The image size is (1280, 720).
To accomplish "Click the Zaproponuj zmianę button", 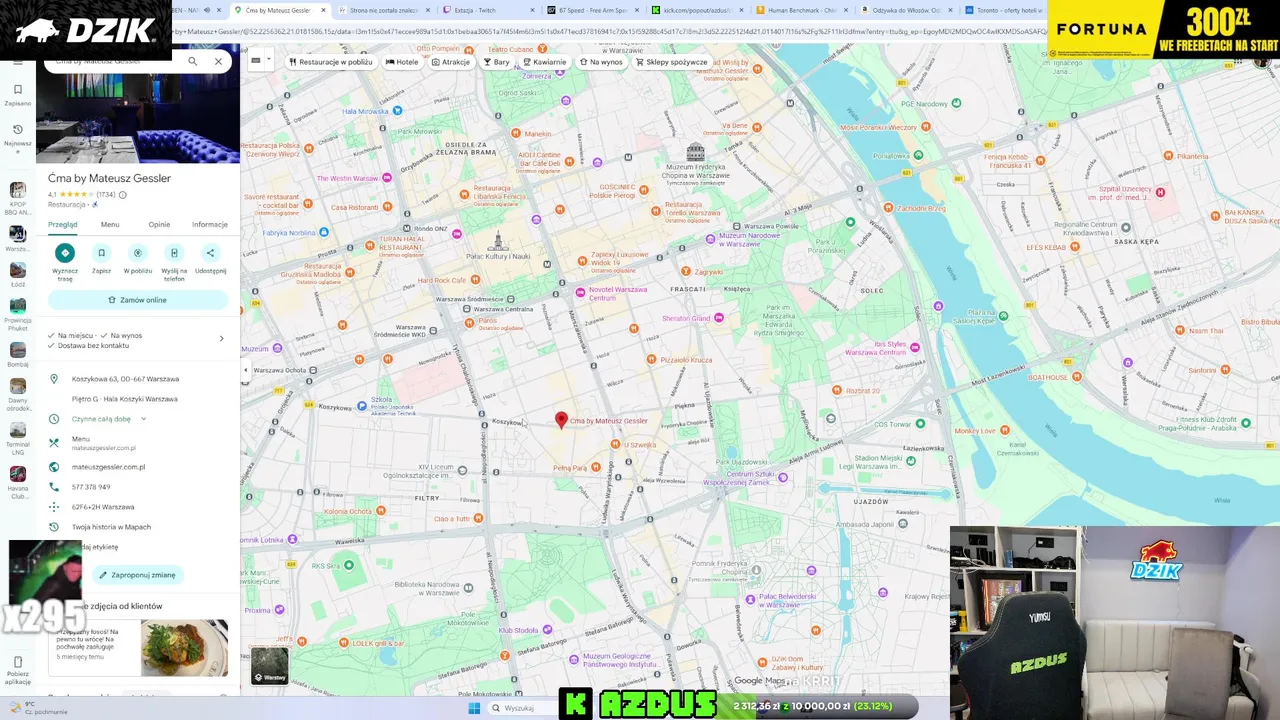I will click(x=138, y=575).
